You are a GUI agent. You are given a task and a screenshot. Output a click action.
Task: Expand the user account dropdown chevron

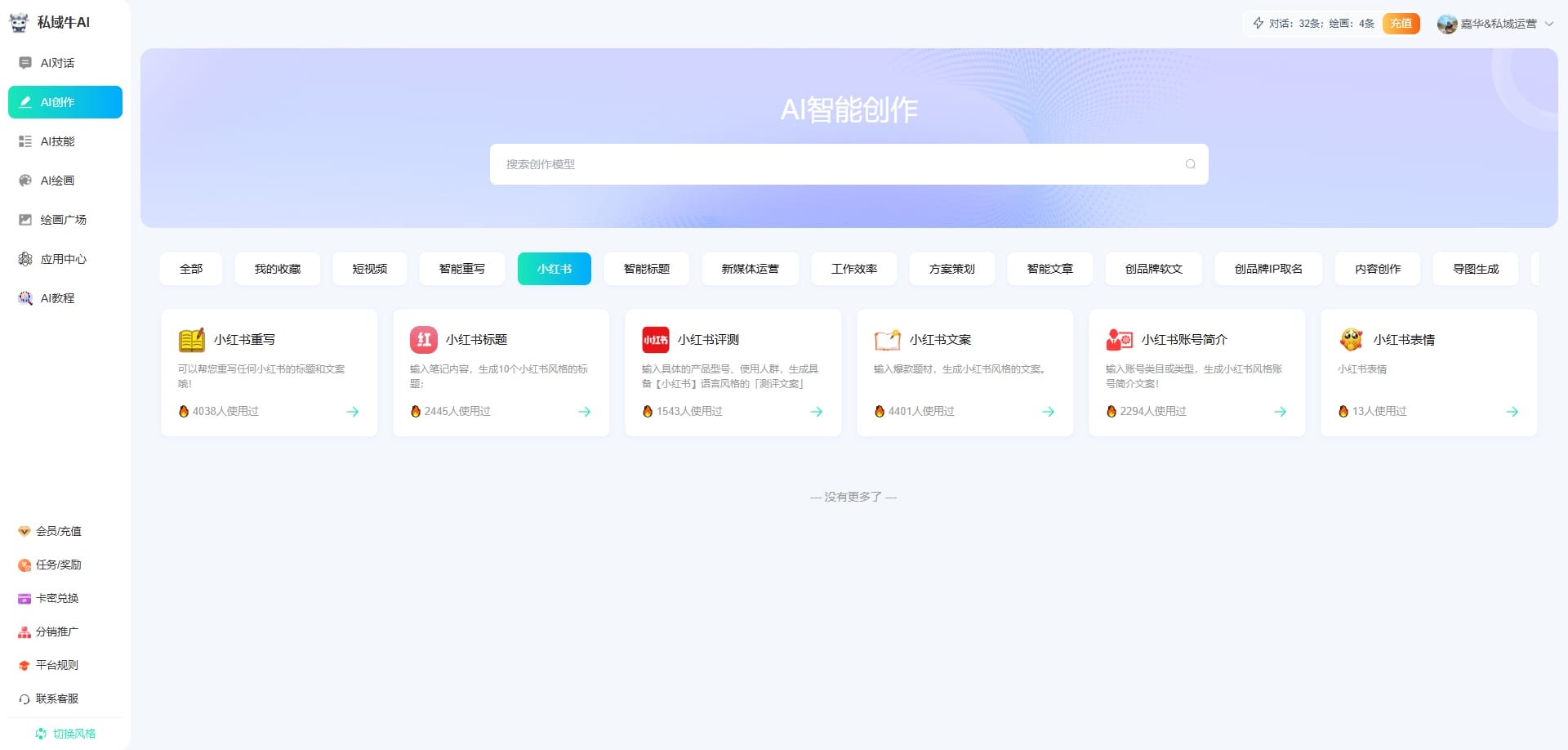(1549, 24)
